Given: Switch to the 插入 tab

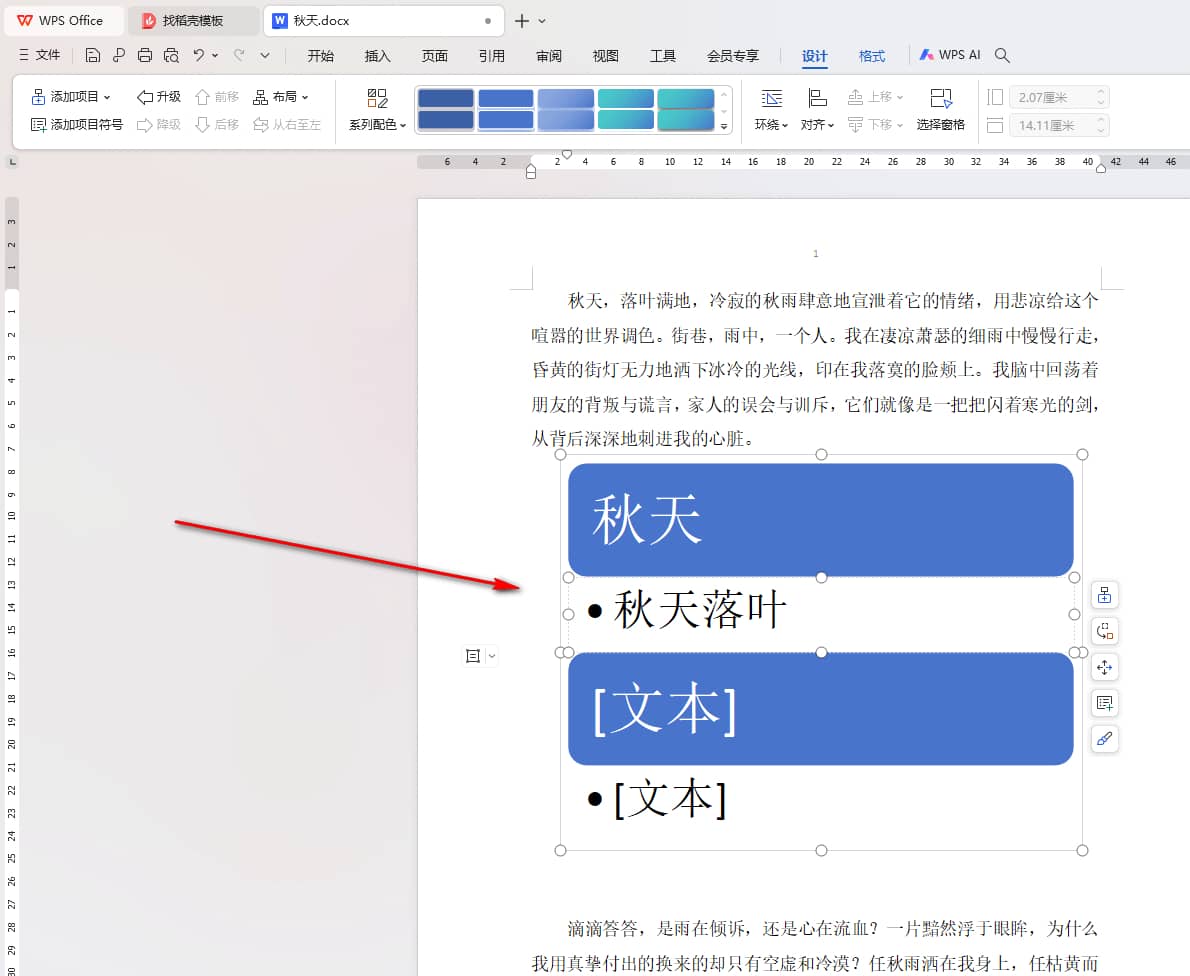Looking at the screenshot, I should click(377, 55).
